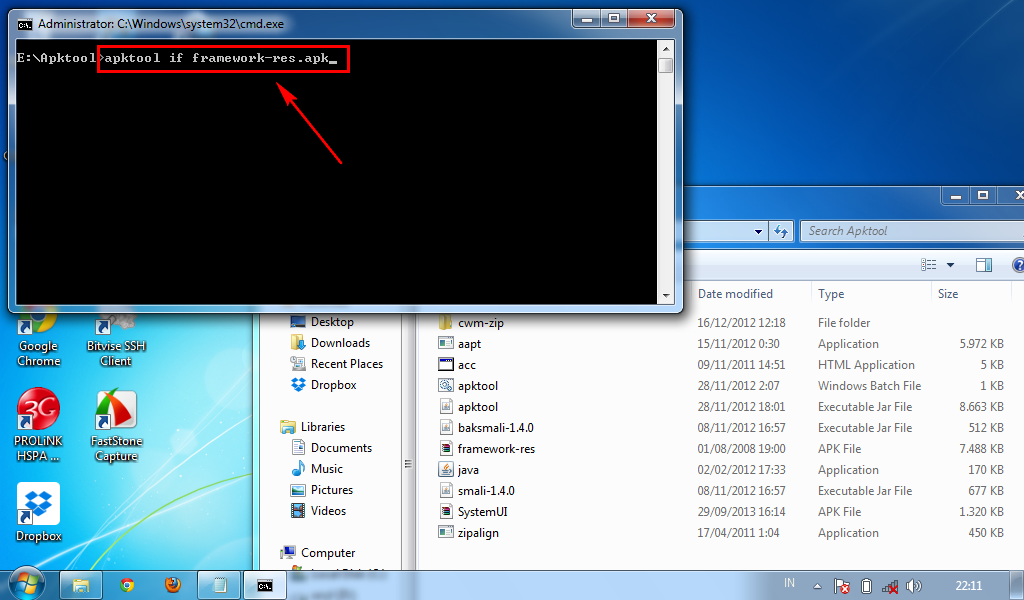Toggle the Explorer preview pane
The width and height of the screenshot is (1024, 600).
(983, 264)
